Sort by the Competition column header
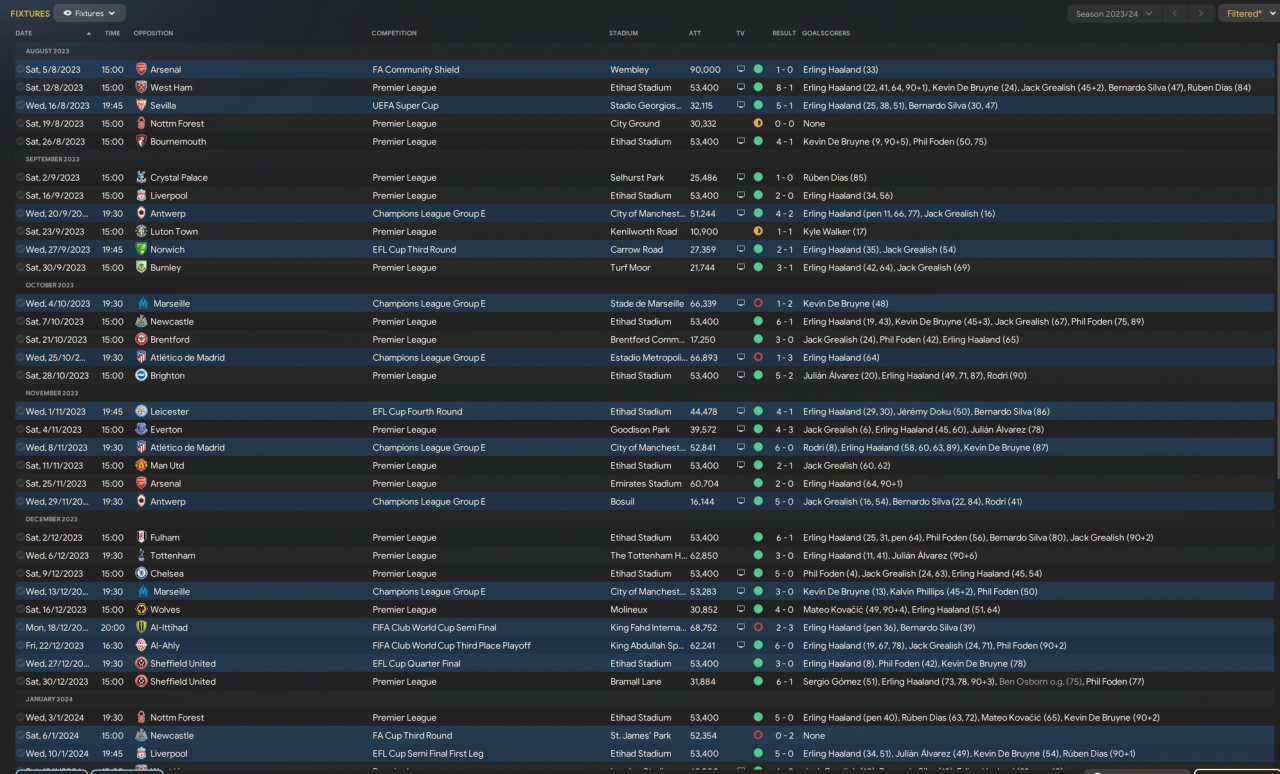 [394, 33]
